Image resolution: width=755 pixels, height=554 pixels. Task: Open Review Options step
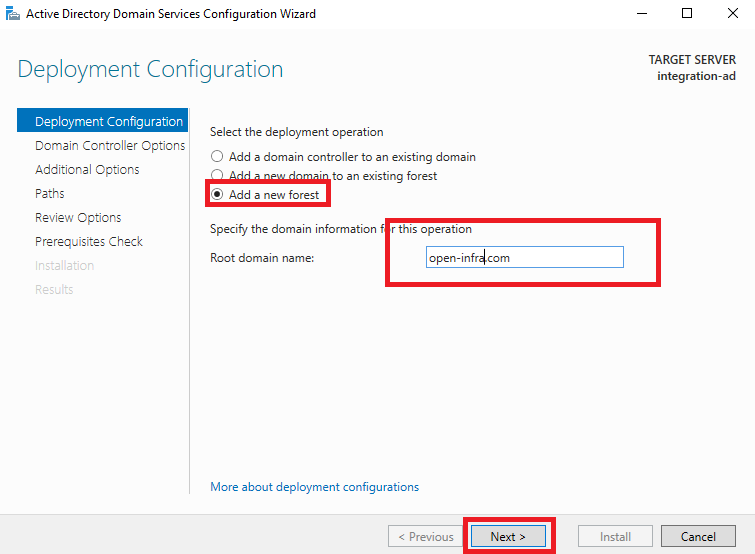tap(78, 218)
